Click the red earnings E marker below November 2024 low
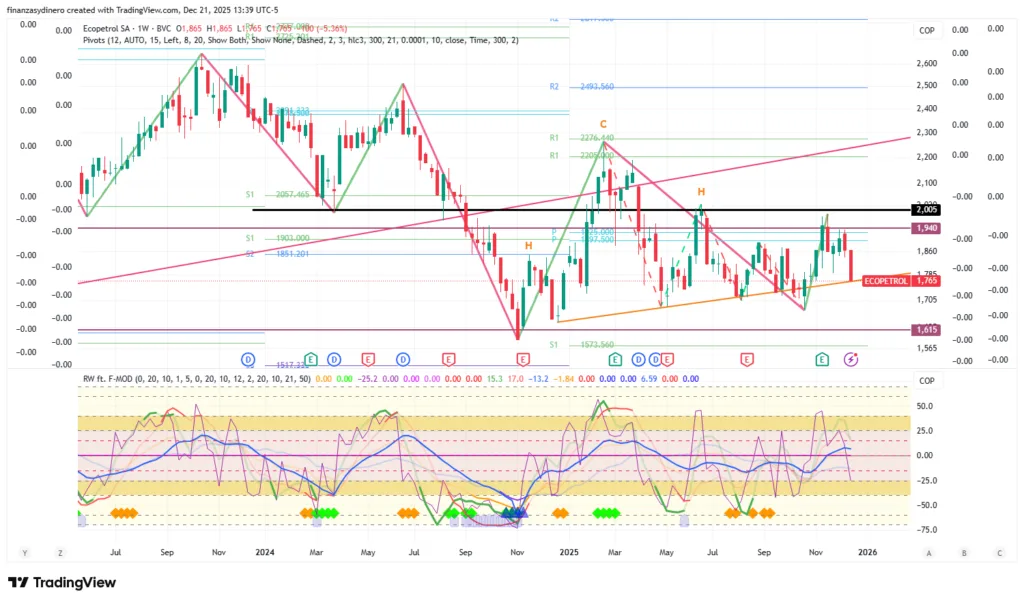The image size is (1024, 603). [x=521, y=358]
